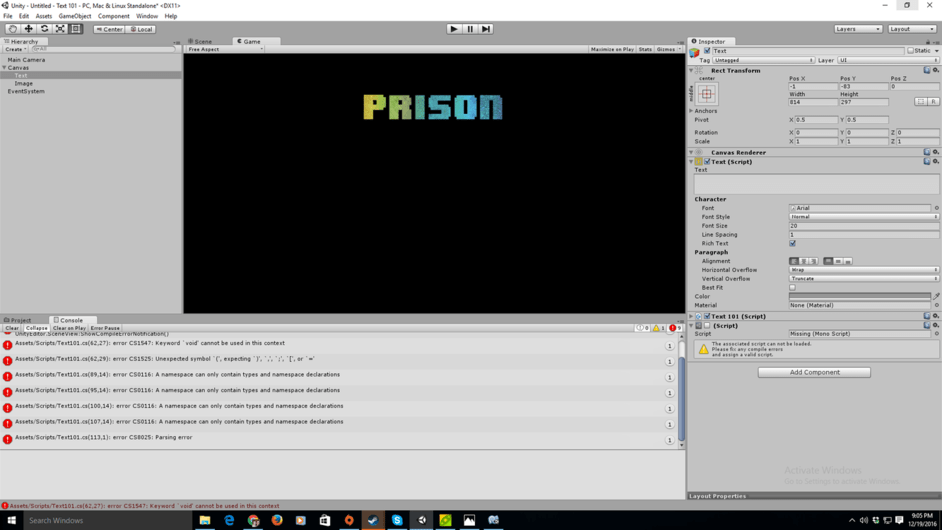Toggle the Static checkbox
The height and width of the screenshot is (530, 942).
tap(910, 51)
